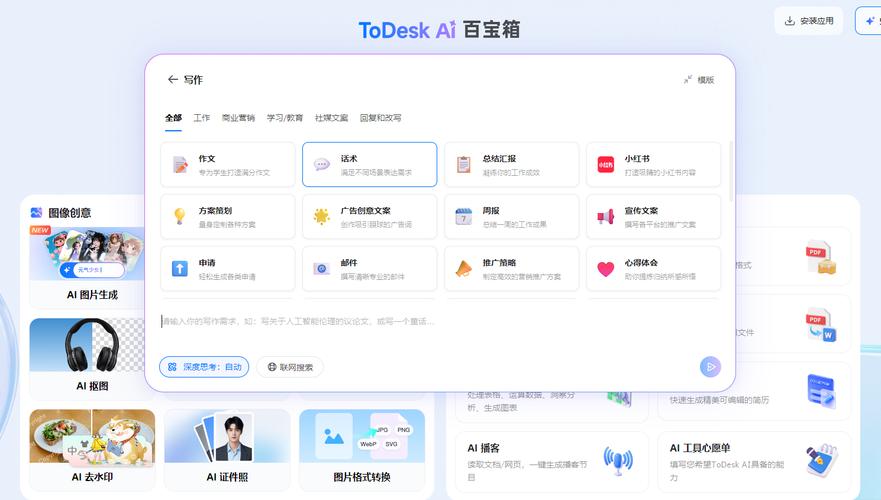Image resolution: width=881 pixels, height=500 pixels.
Task: Toggle 联网搜索 web search
Action: [290, 367]
